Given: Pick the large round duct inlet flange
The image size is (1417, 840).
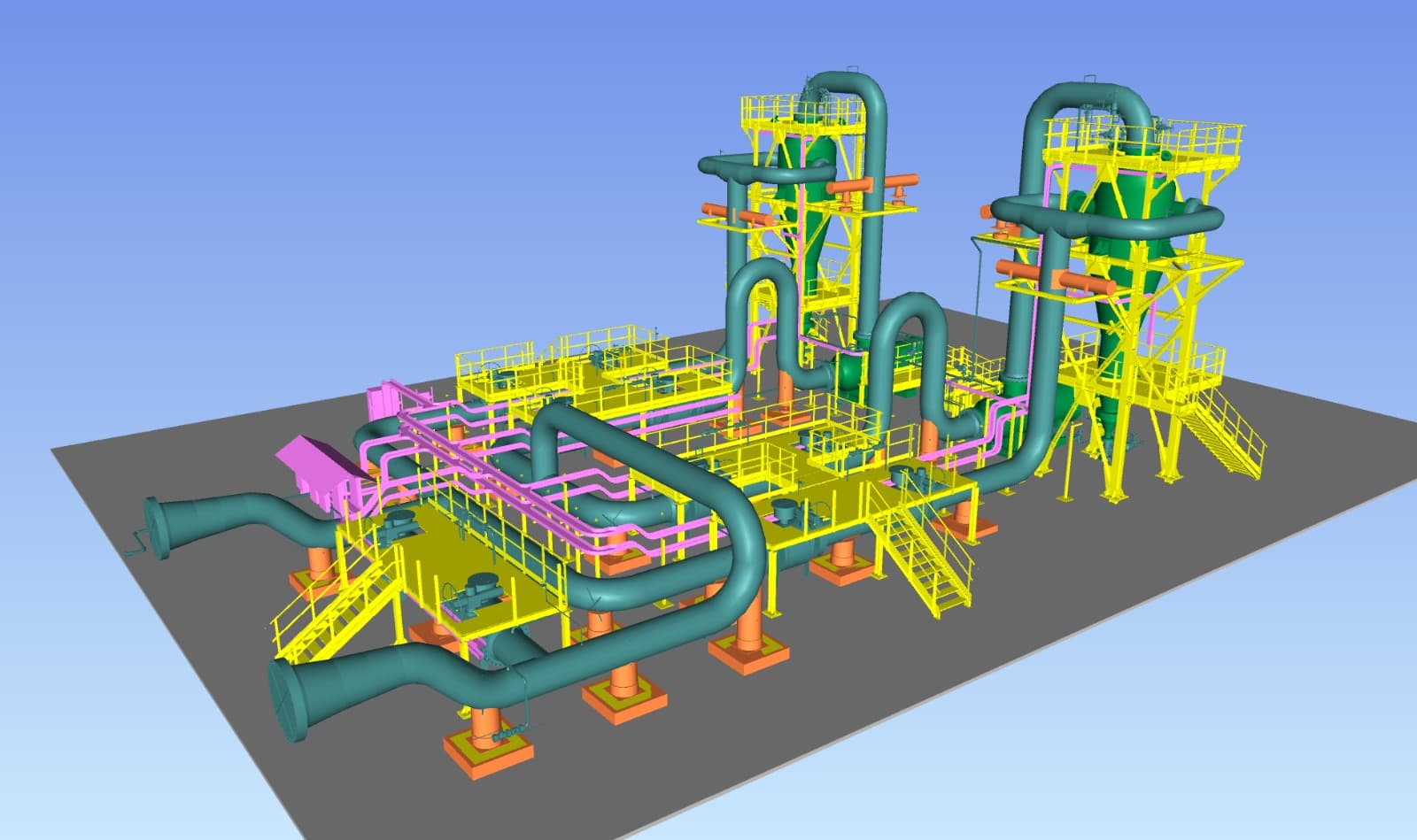Looking at the screenshot, I should tap(290, 700).
